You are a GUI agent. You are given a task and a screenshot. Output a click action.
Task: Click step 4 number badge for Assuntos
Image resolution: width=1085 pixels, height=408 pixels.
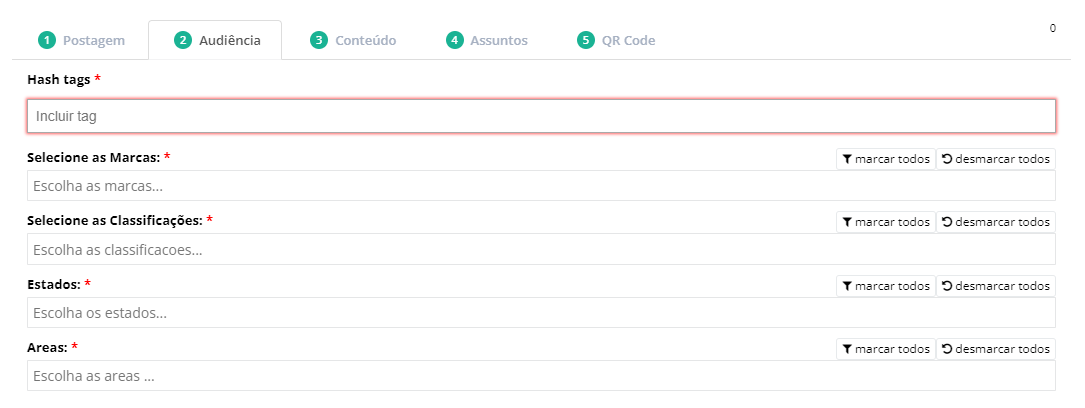point(455,41)
